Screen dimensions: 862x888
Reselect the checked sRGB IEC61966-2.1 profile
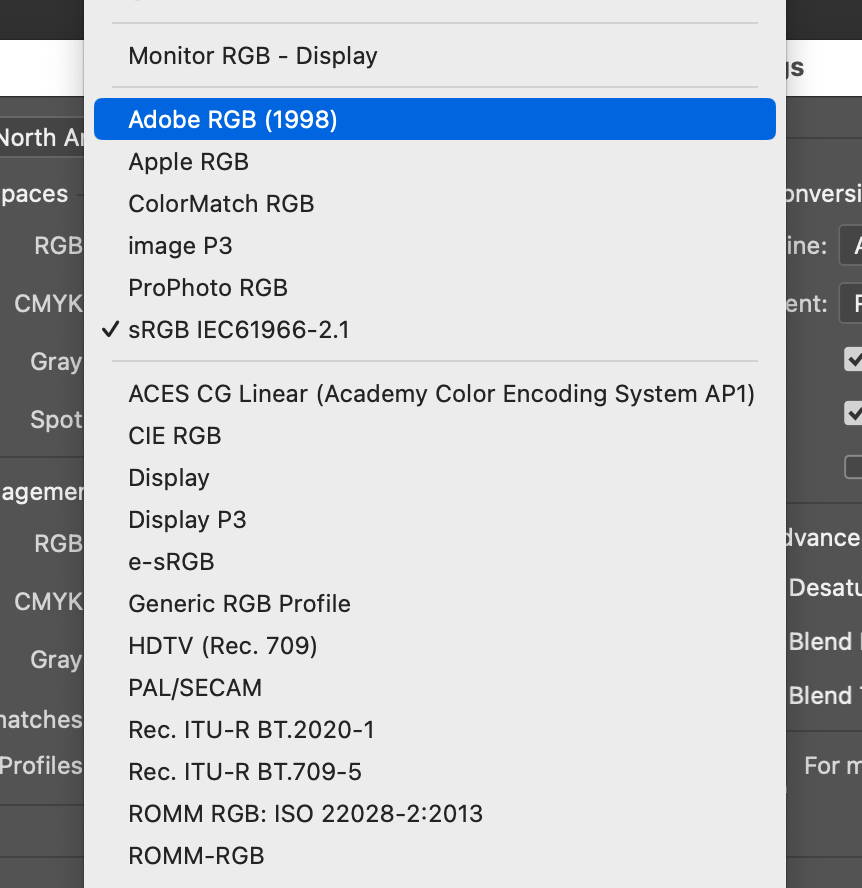point(239,330)
